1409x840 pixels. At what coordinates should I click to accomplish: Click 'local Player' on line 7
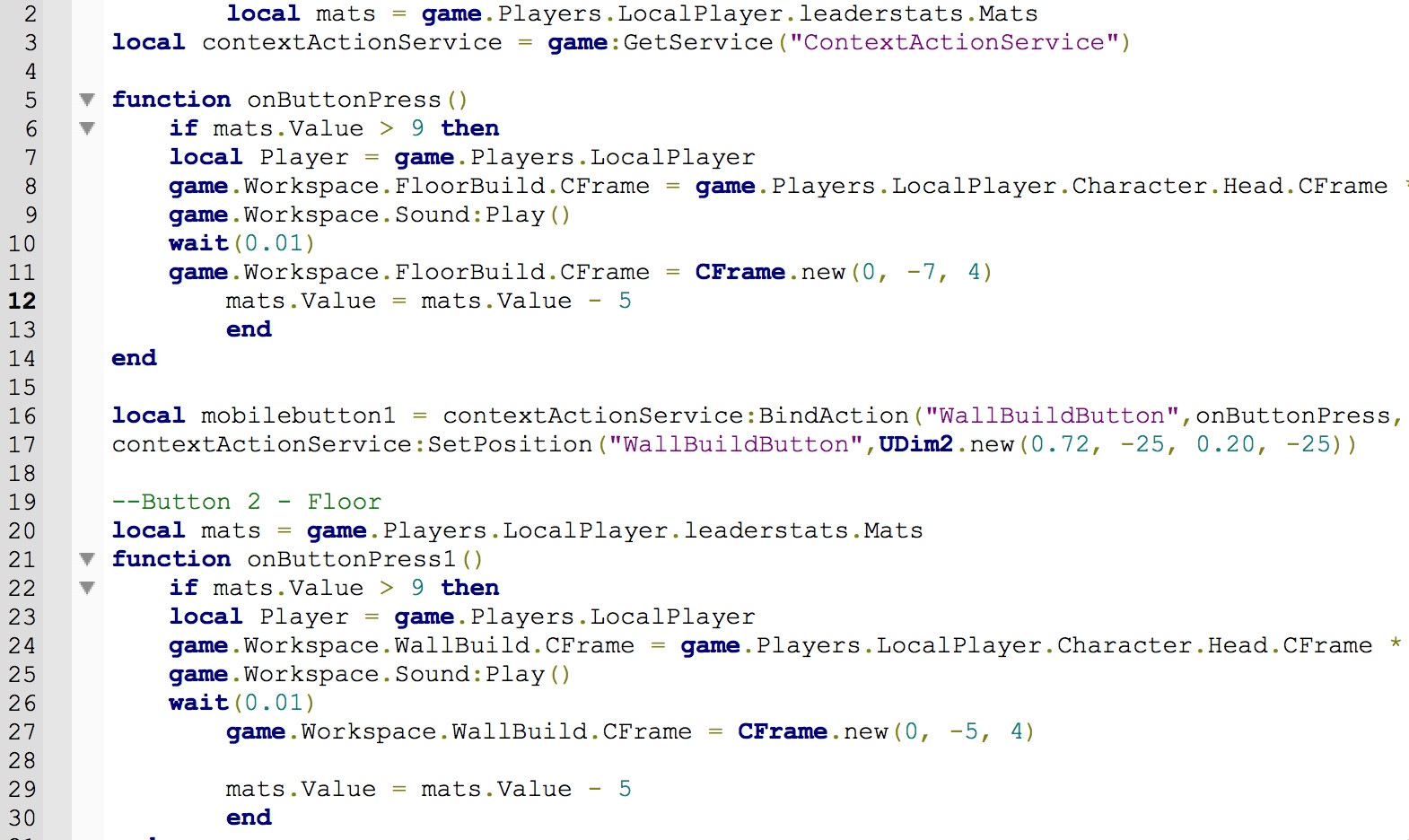[258, 157]
